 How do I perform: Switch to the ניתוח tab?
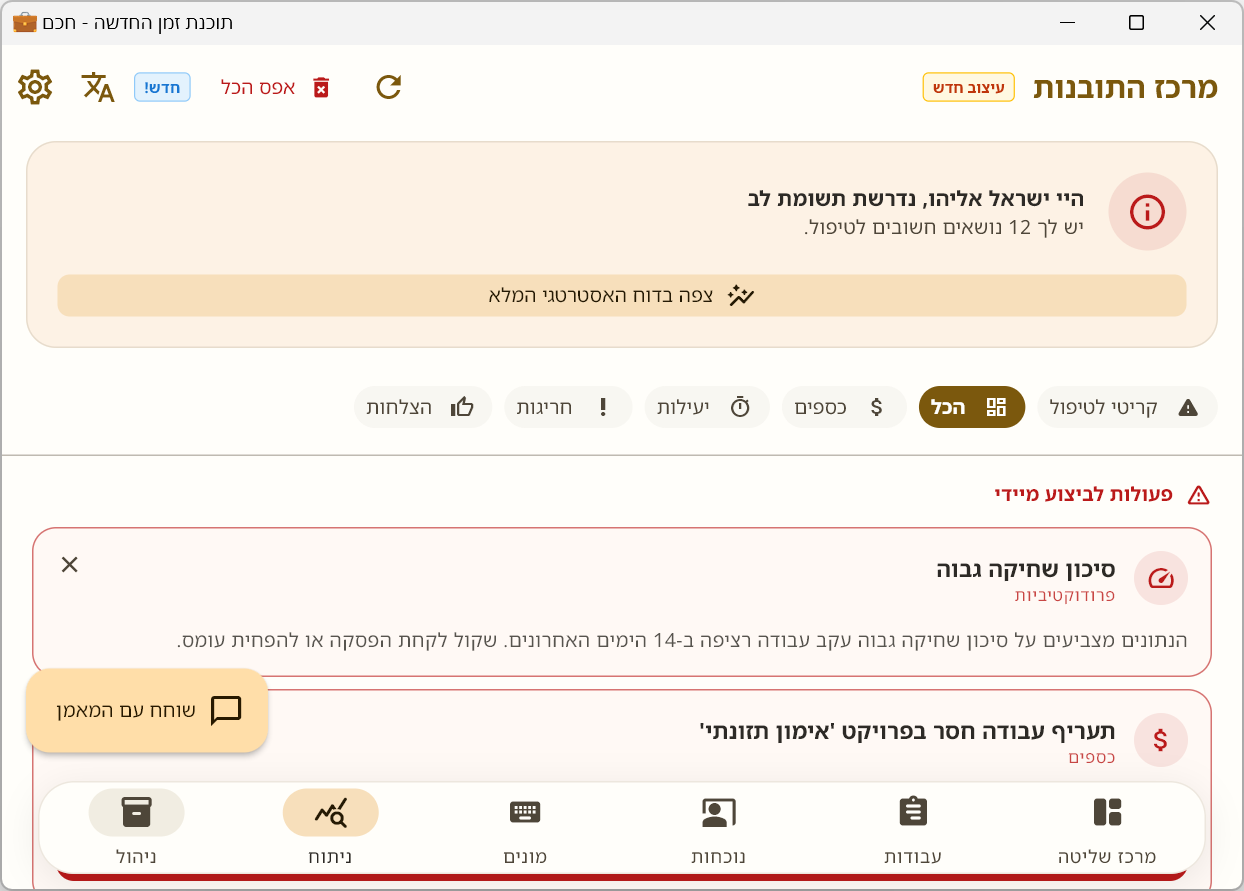pyautogui.click(x=331, y=813)
